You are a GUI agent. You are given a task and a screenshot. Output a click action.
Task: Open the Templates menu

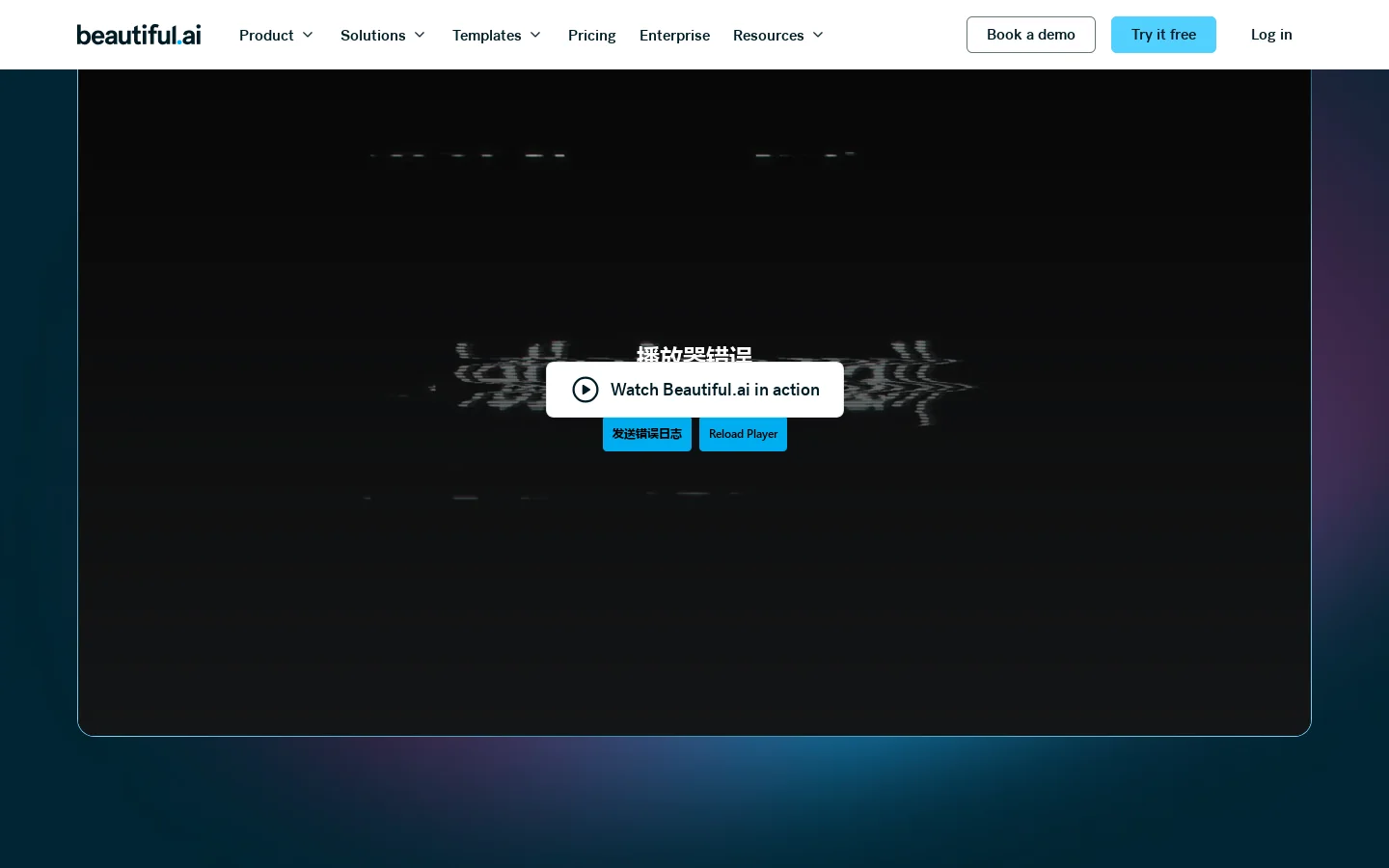497,35
